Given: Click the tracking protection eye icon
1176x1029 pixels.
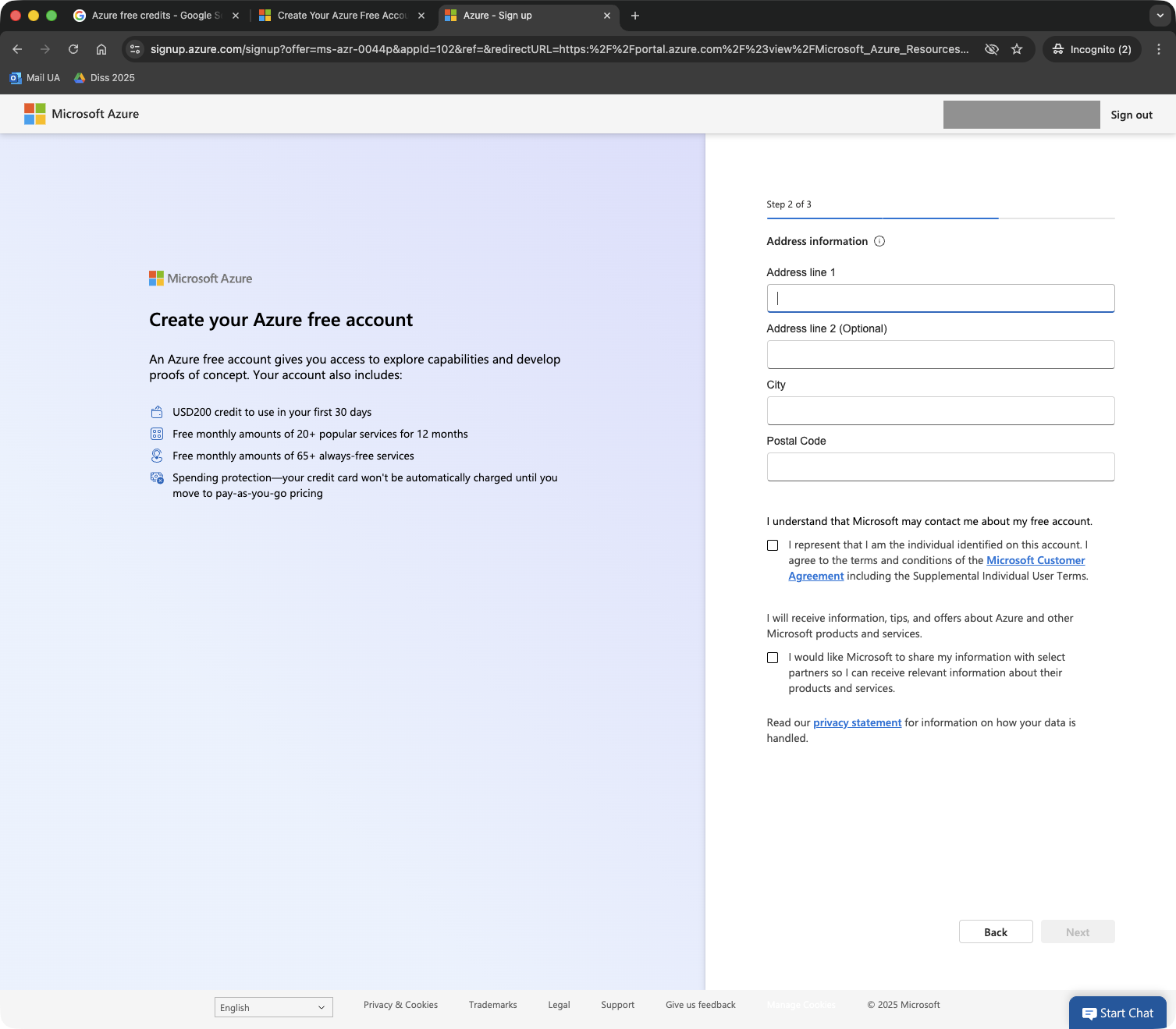Looking at the screenshot, I should tap(992, 49).
